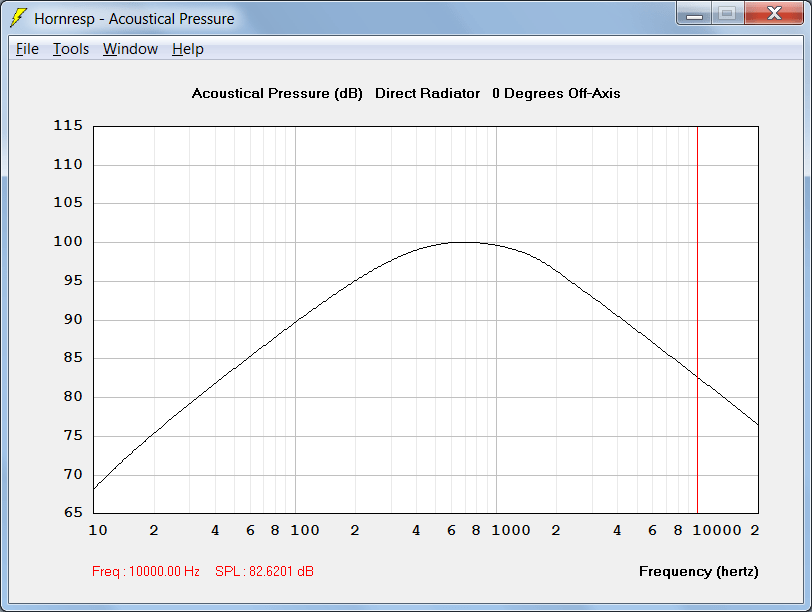Click the Hornresp lightning bolt title icon
Viewport: 812px width, 612px height.
tap(18, 18)
